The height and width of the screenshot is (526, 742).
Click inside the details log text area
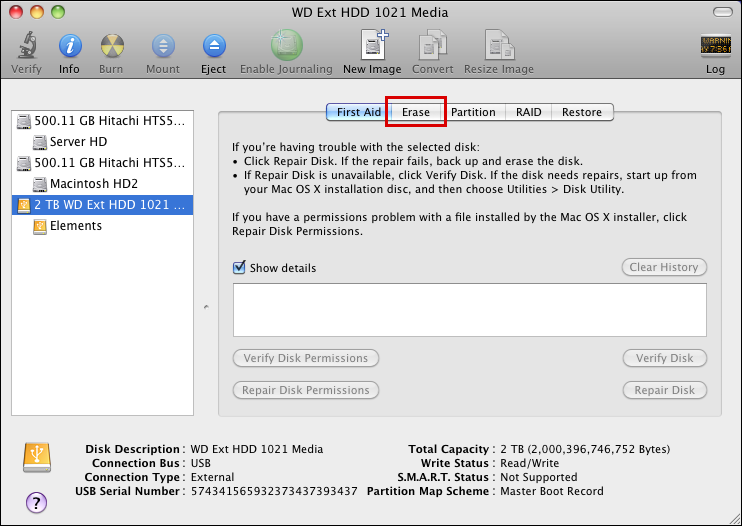coord(469,310)
